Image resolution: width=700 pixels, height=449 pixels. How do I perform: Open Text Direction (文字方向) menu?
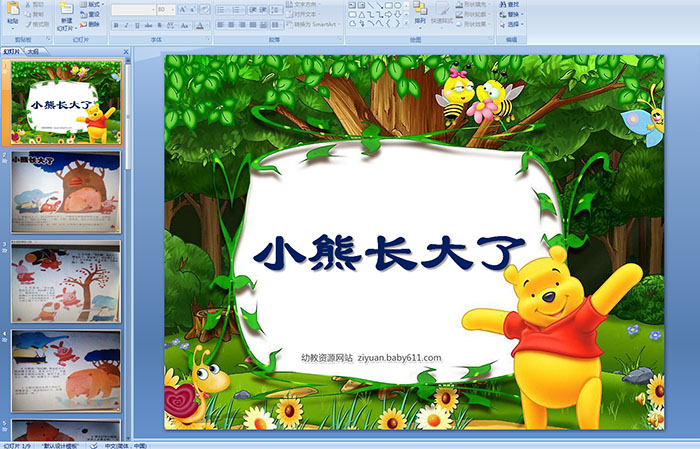coord(303,4)
